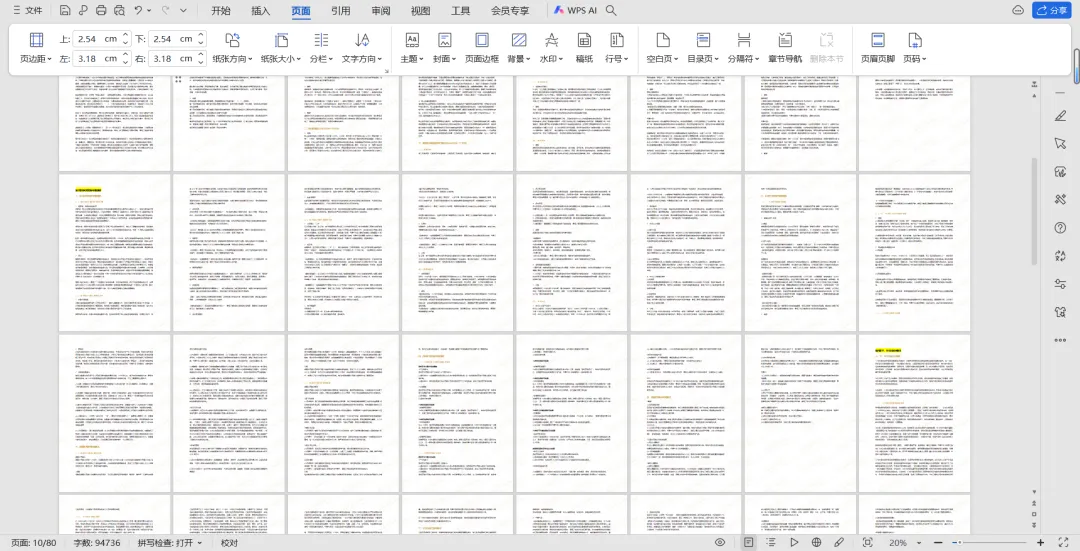
Task: Click the settings sliders icon in right sidebar
Action: (x=1060, y=284)
